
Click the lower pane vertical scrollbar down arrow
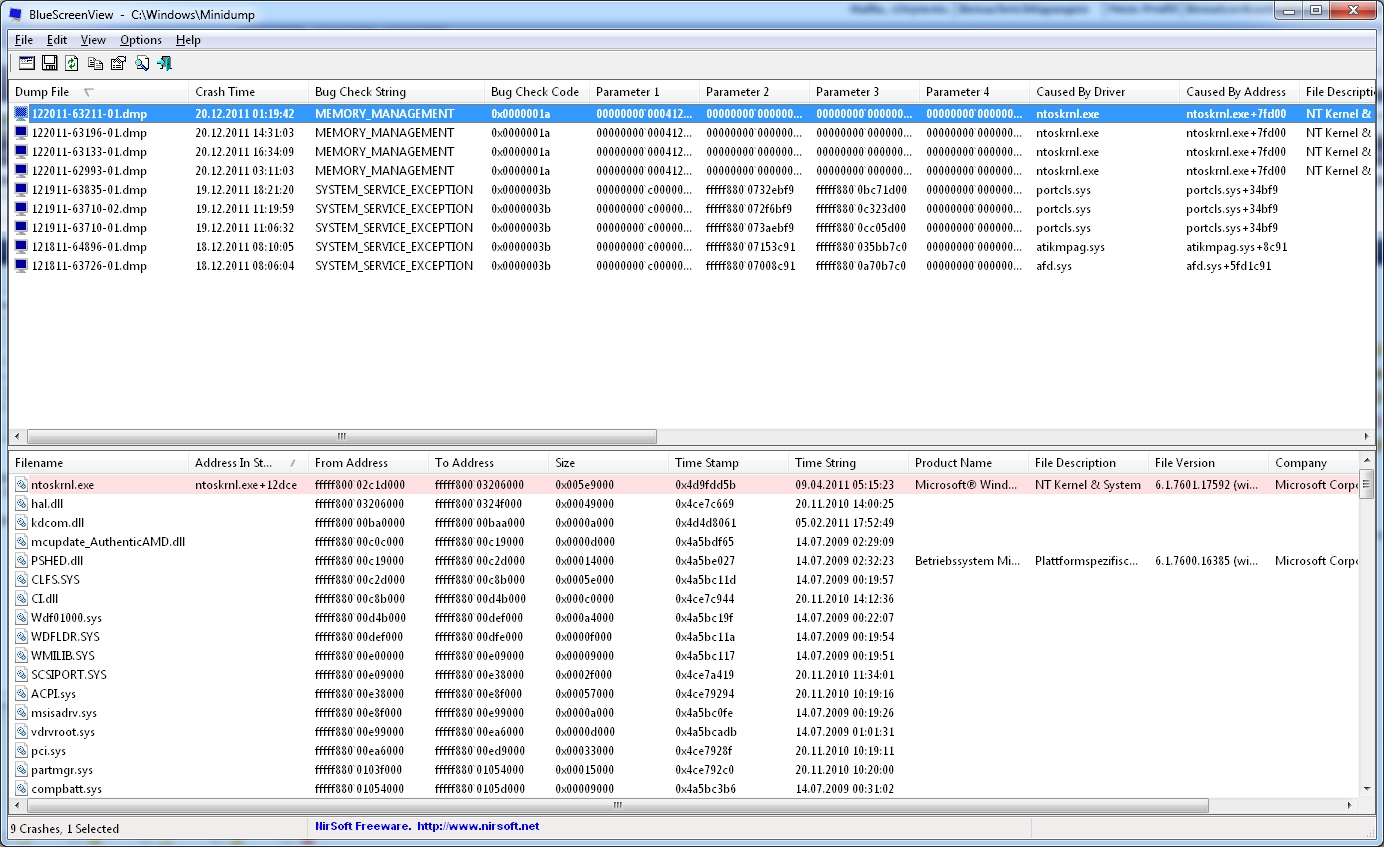click(1367, 789)
